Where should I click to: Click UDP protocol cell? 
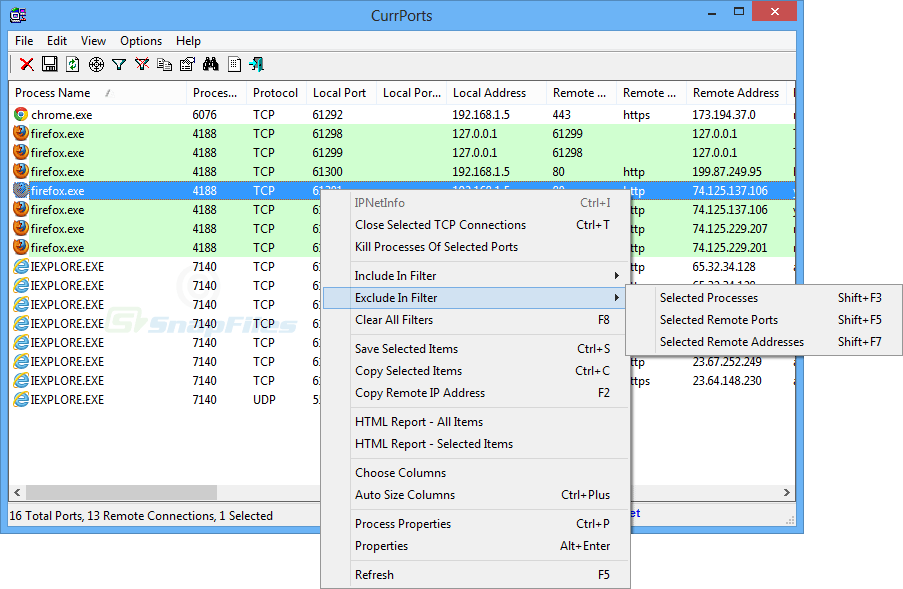[264, 400]
